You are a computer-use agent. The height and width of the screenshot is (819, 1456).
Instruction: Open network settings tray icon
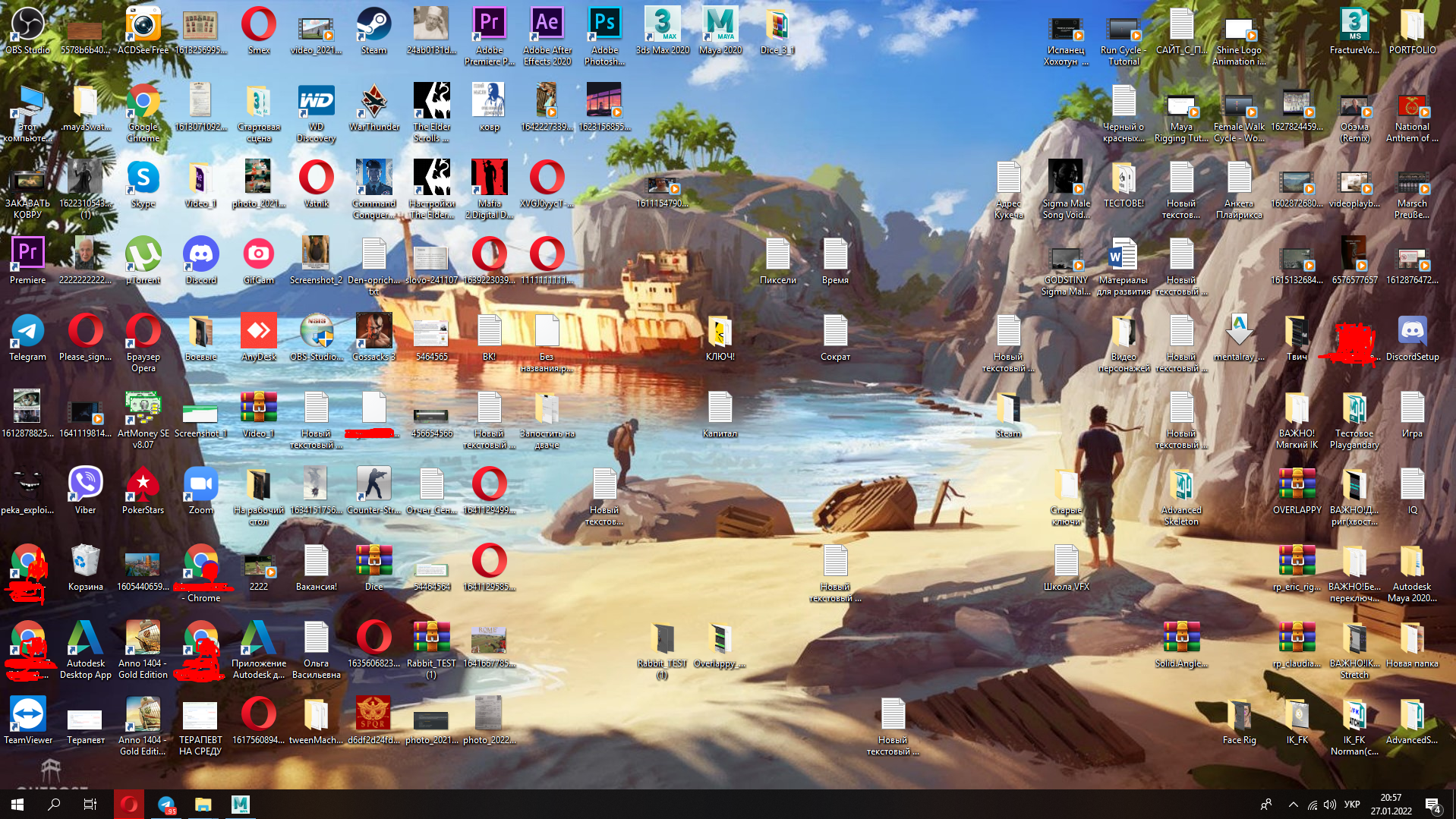(x=1312, y=805)
